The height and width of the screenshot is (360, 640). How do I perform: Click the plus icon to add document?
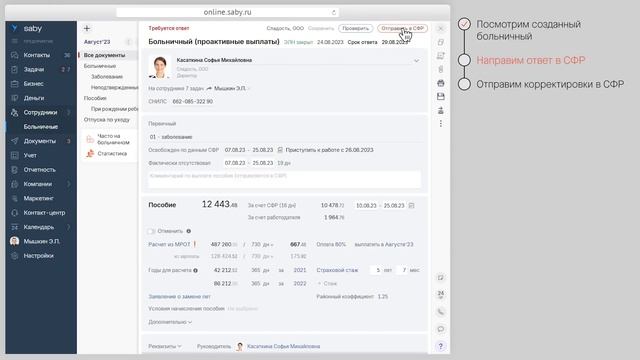click(87, 29)
